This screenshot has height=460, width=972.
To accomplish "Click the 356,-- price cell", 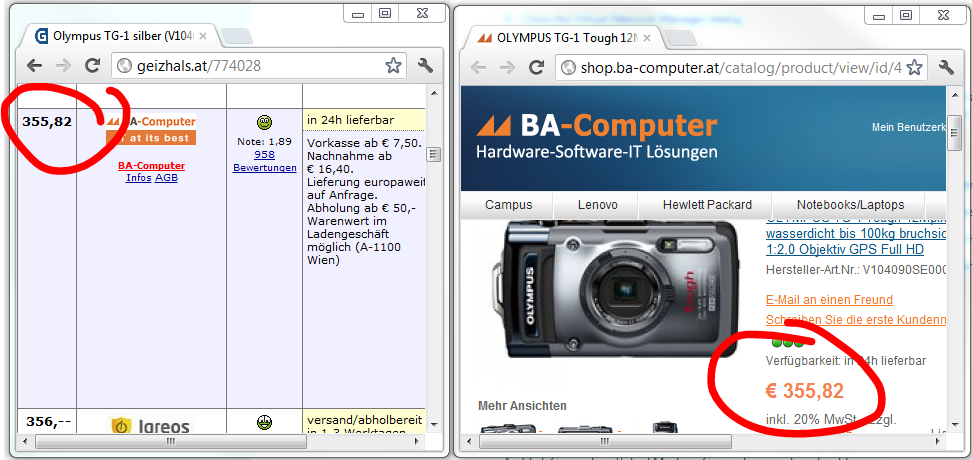I will [48, 422].
